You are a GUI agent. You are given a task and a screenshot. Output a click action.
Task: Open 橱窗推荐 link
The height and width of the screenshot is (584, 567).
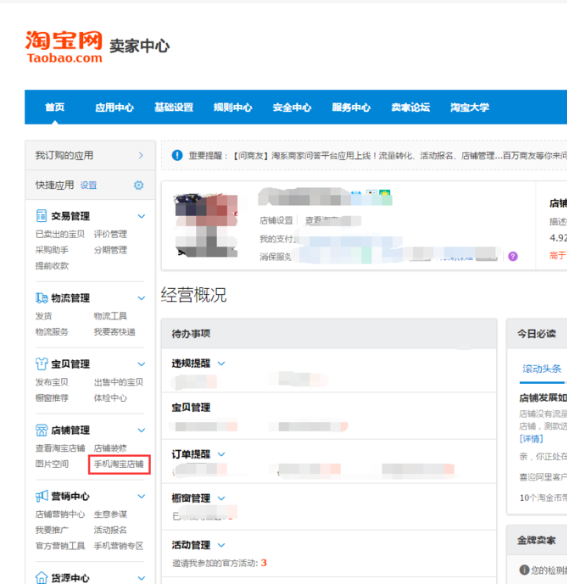point(52,398)
